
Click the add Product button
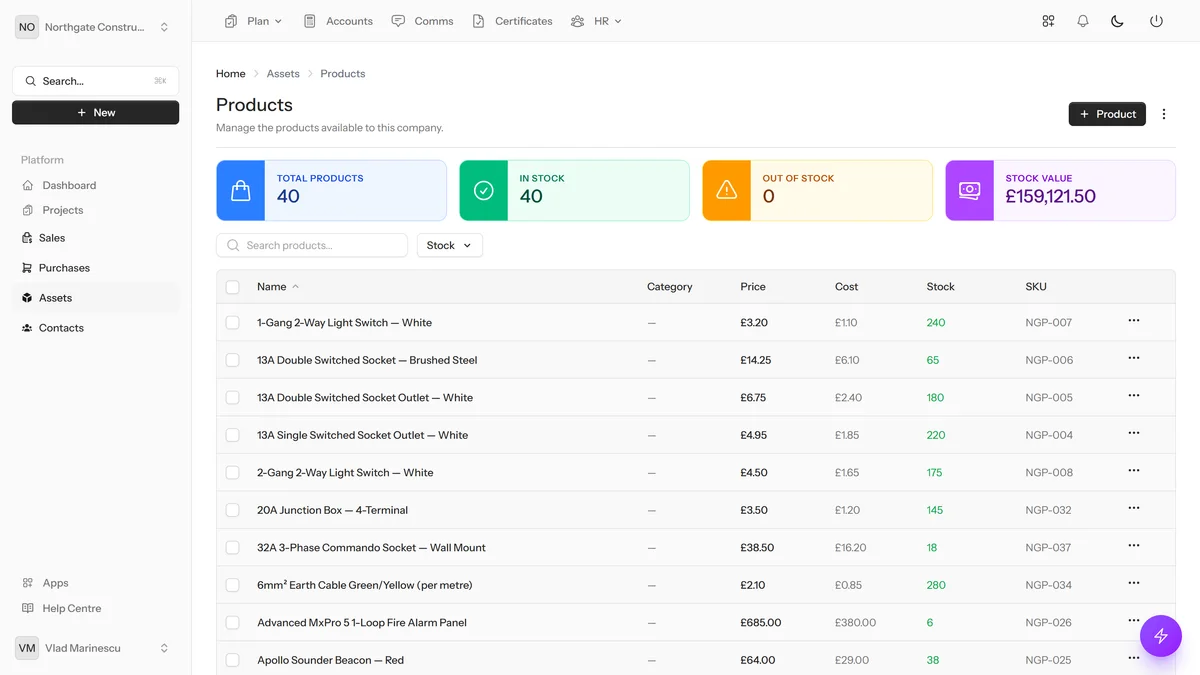[1107, 114]
